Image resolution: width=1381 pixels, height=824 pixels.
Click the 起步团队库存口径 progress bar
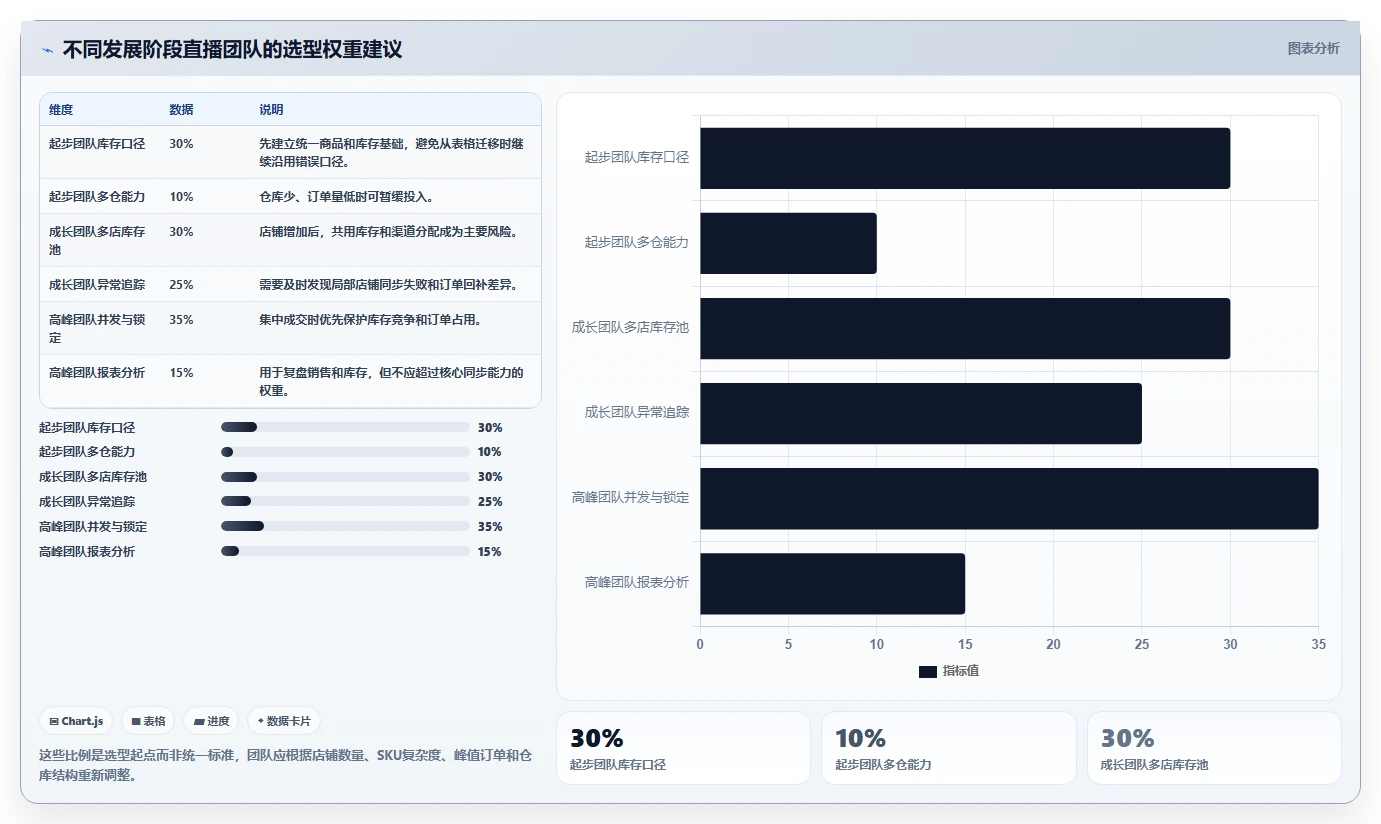pos(345,427)
